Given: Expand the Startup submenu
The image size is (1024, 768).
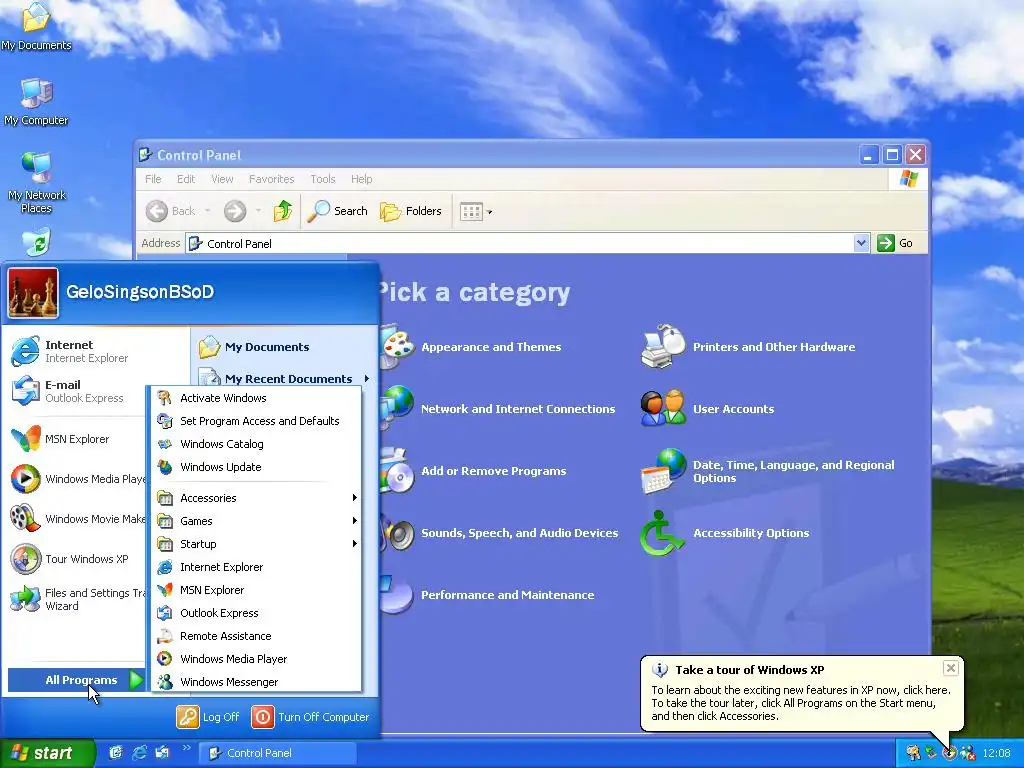Looking at the screenshot, I should click(256, 544).
